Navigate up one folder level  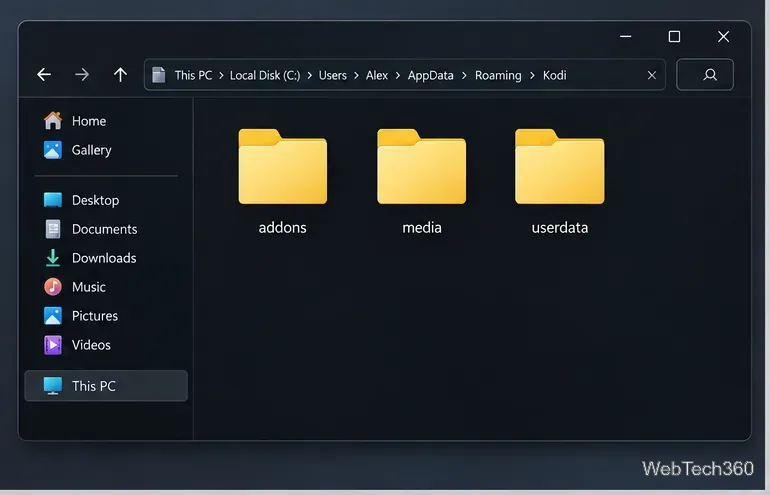tap(120, 75)
